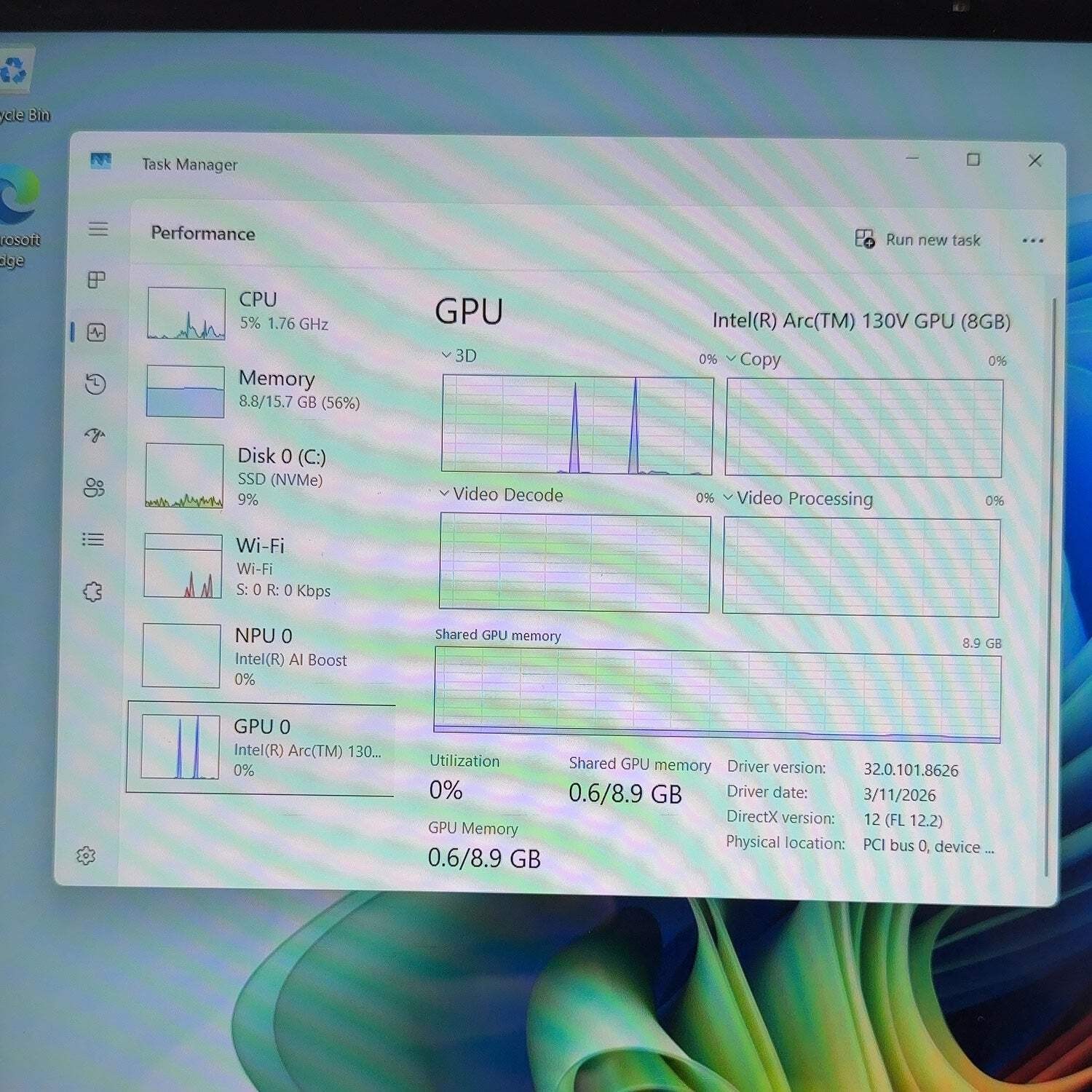
Task: Select the Performance page sidebar icon
Action: click(96, 333)
